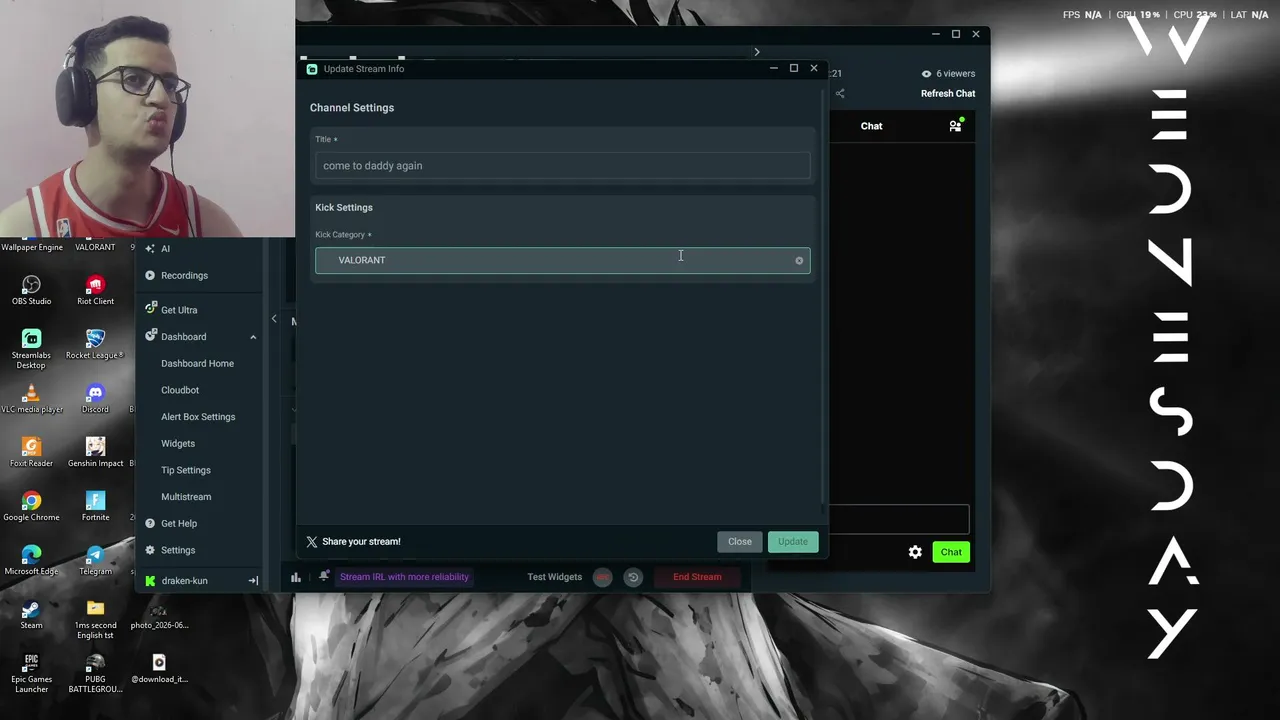Go to Cloudbot in the sidebar

pos(180,390)
